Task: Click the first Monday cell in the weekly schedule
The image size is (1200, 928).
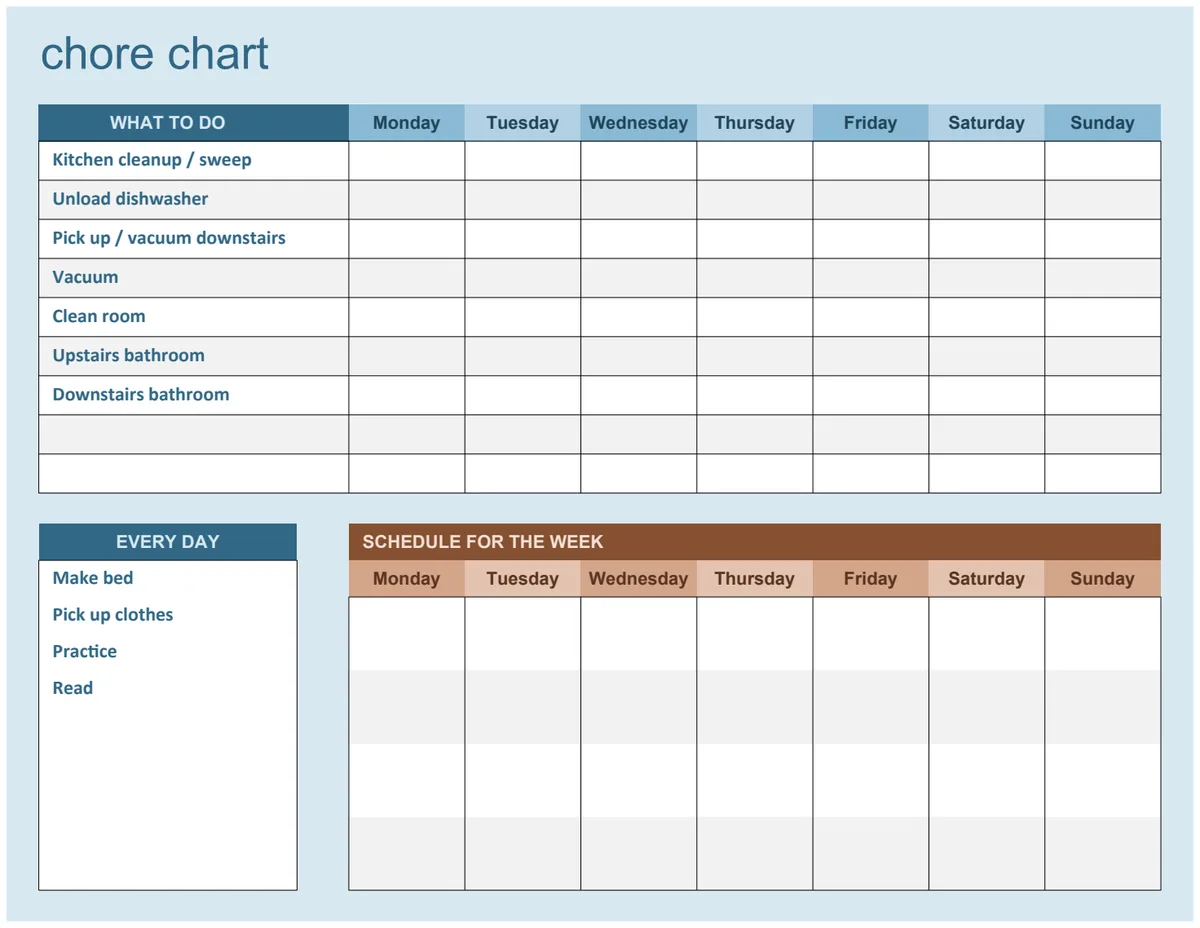Action: (x=407, y=634)
